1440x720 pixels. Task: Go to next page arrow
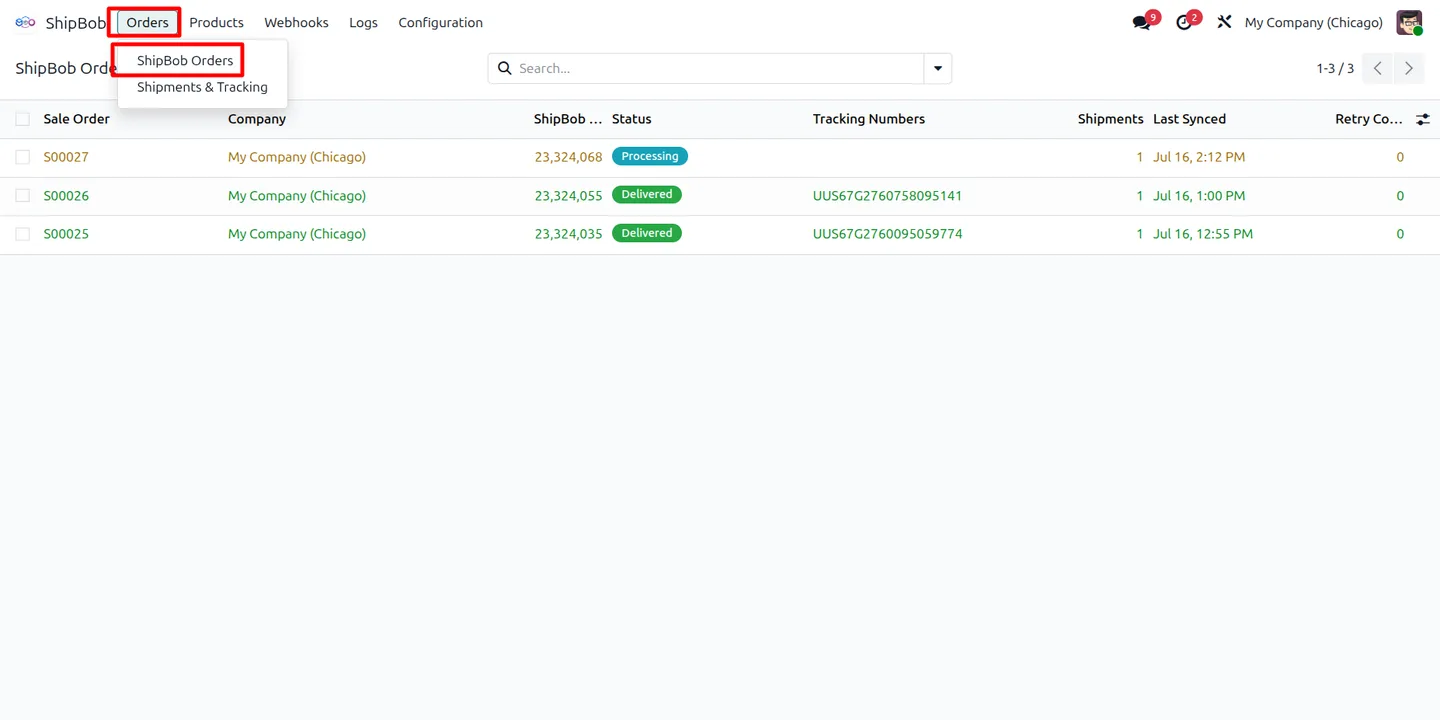coord(1409,68)
